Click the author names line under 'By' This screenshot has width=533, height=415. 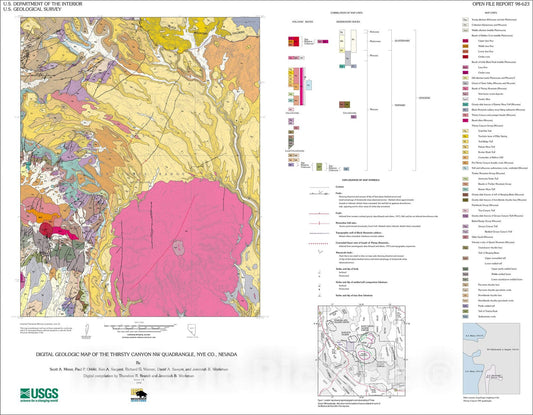coord(139,369)
